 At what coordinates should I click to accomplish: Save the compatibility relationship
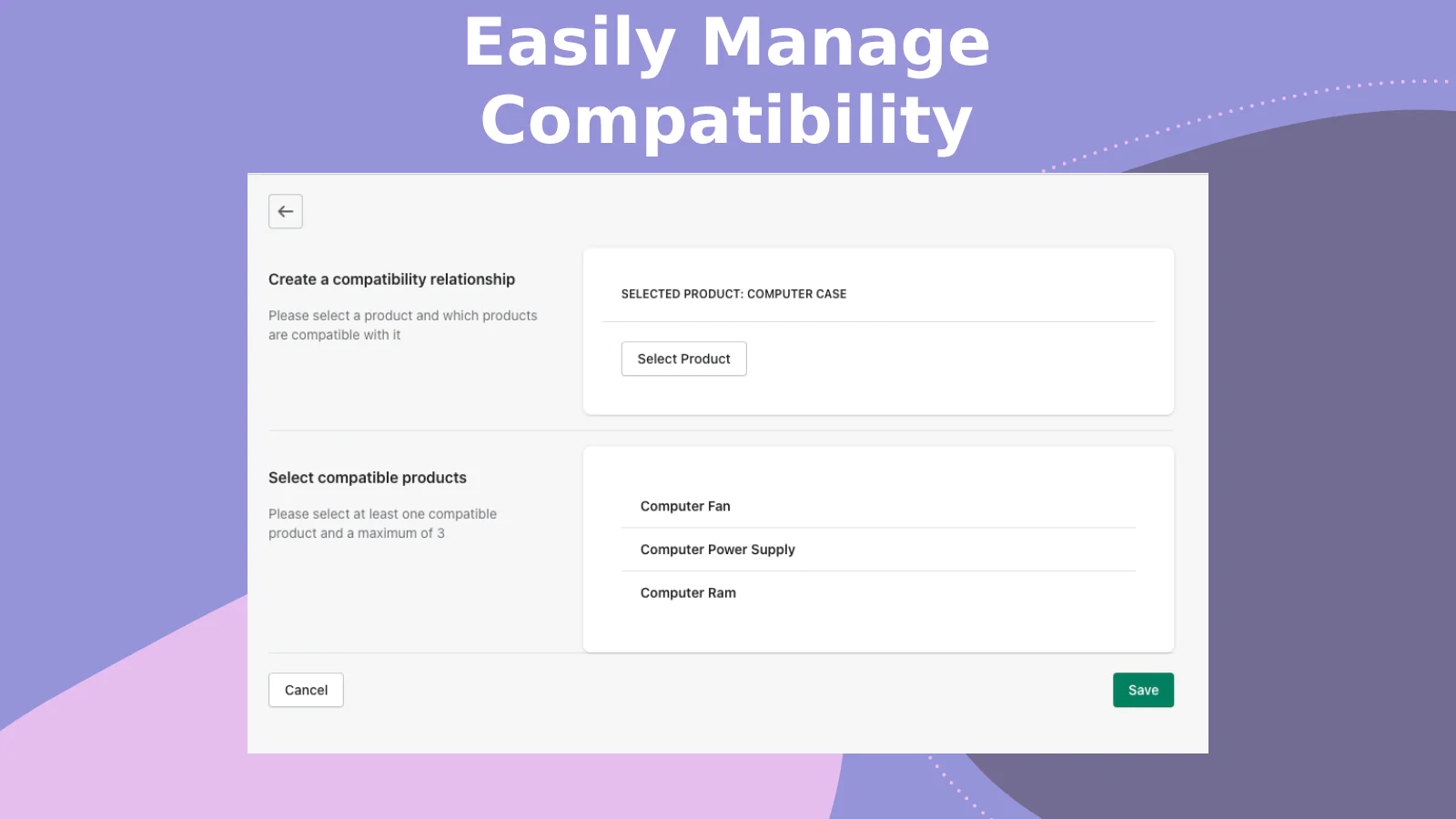[1143, 690]
